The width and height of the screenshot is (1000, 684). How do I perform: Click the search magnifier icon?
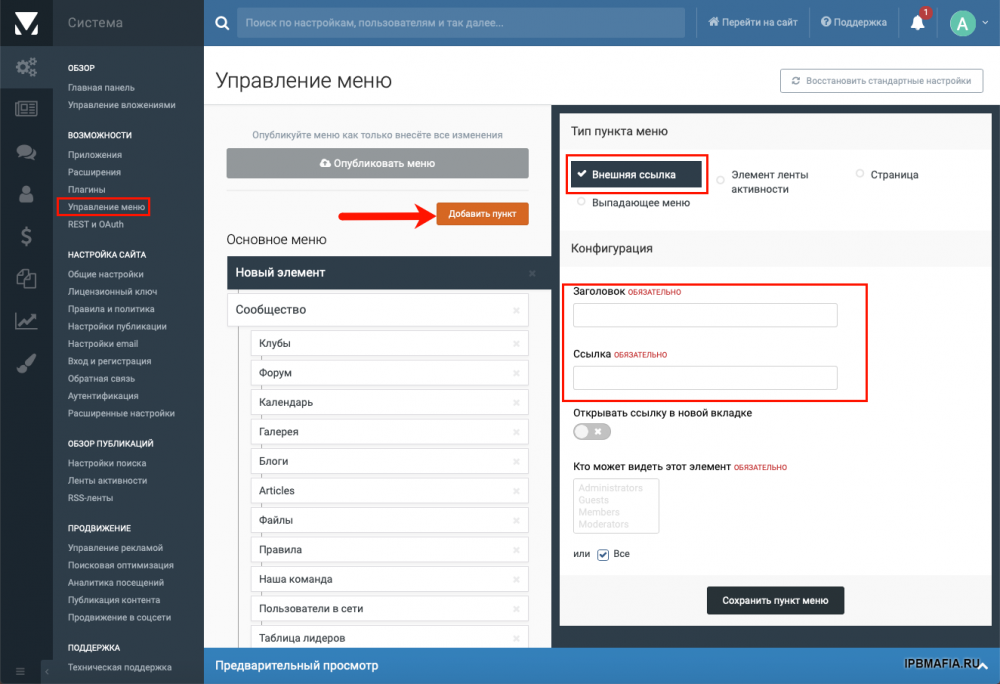(222, 23)
